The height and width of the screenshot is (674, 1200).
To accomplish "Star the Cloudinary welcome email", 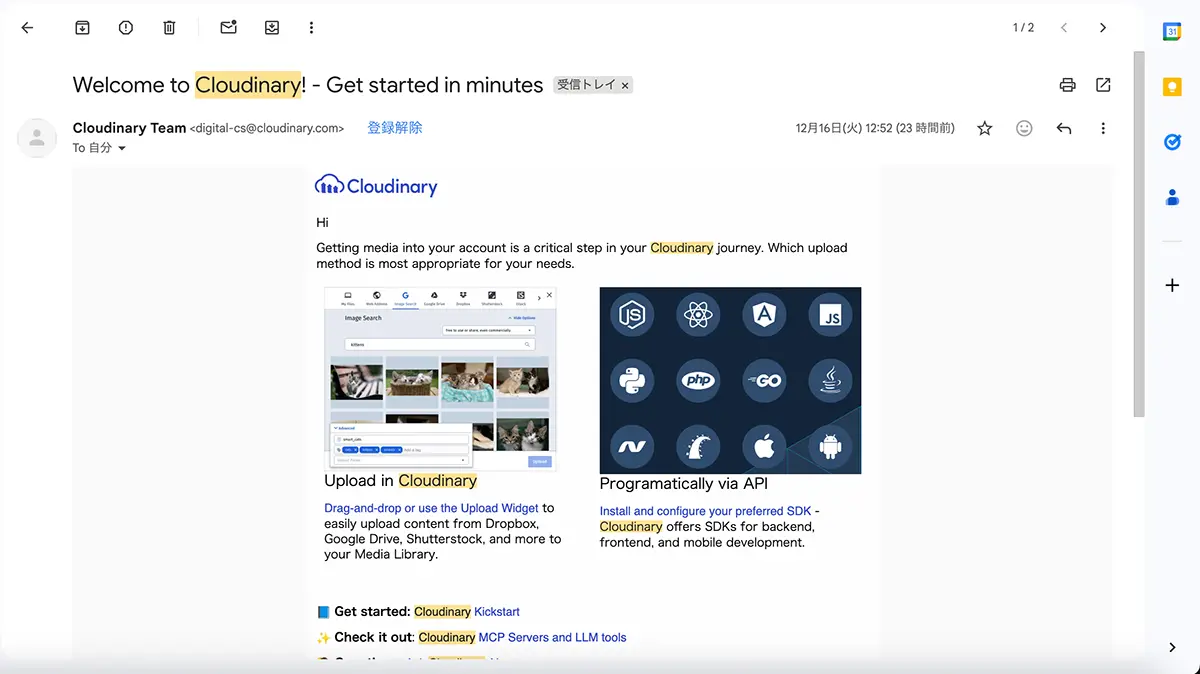I will [985, 128].
